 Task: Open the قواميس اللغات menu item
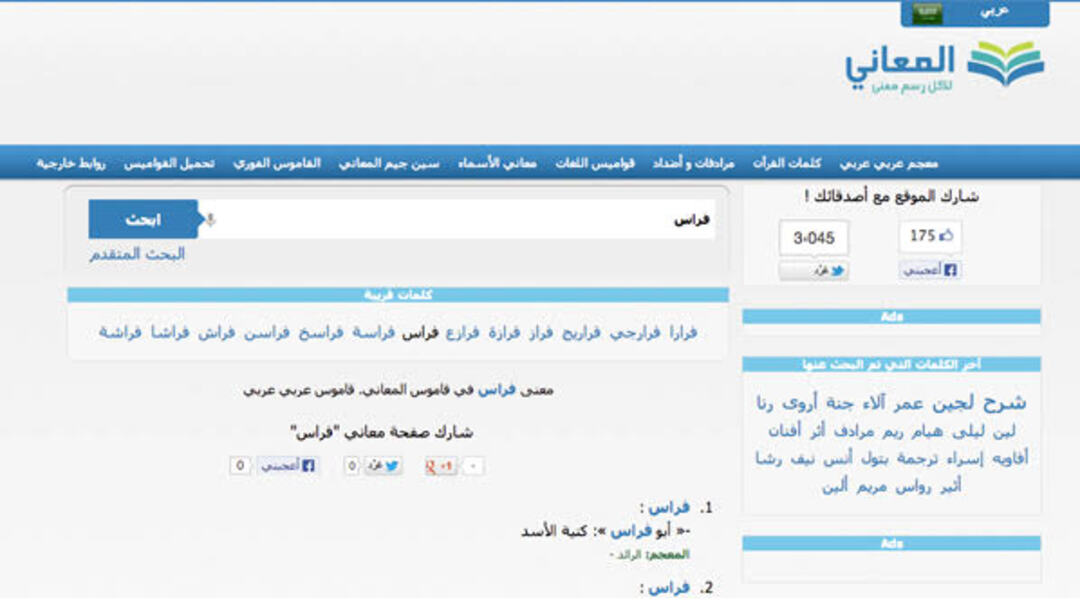[x=594, y=163]
